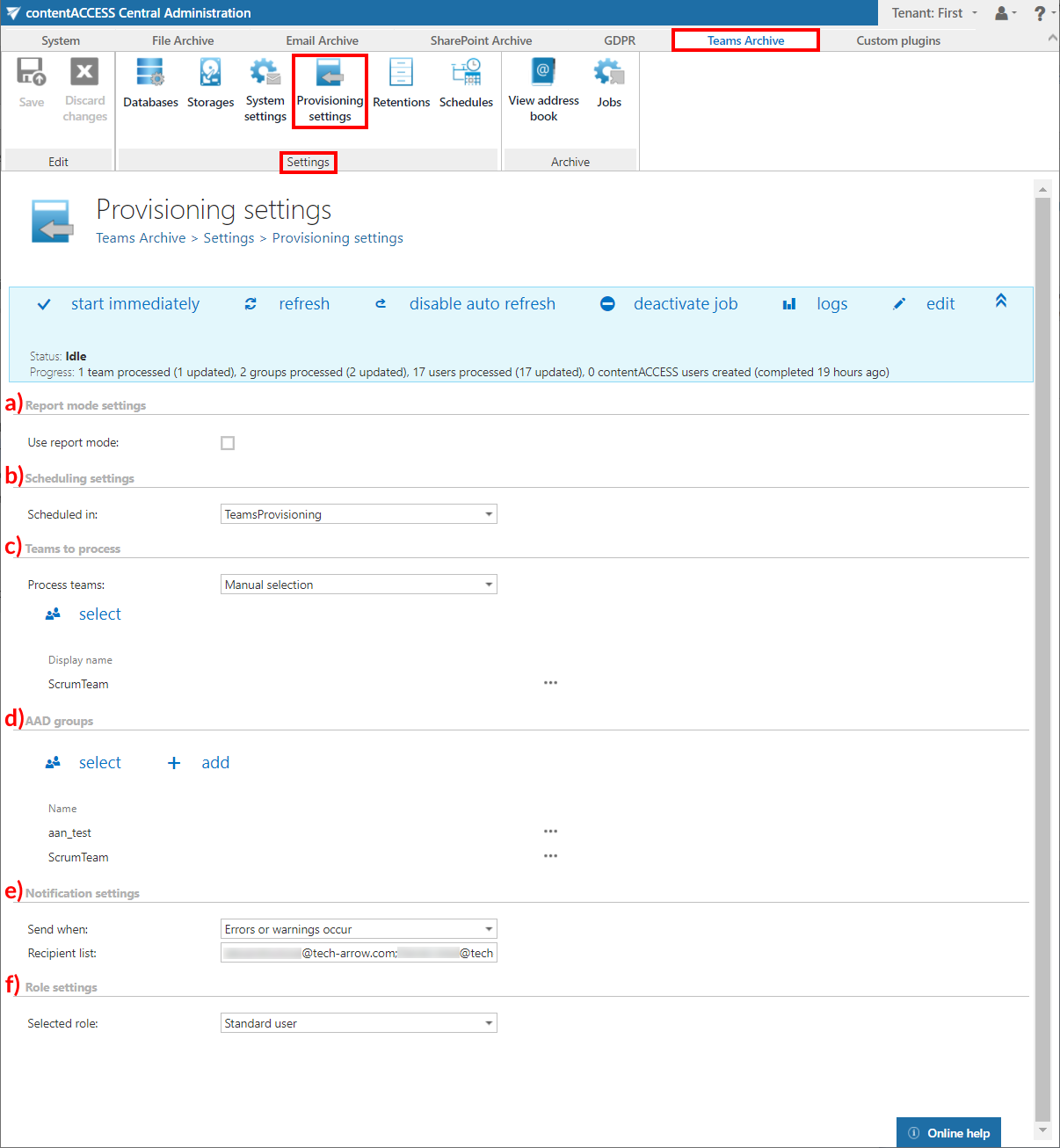1060x1148 pixels.
Task: Open View address book
Action: coord(543,90)
